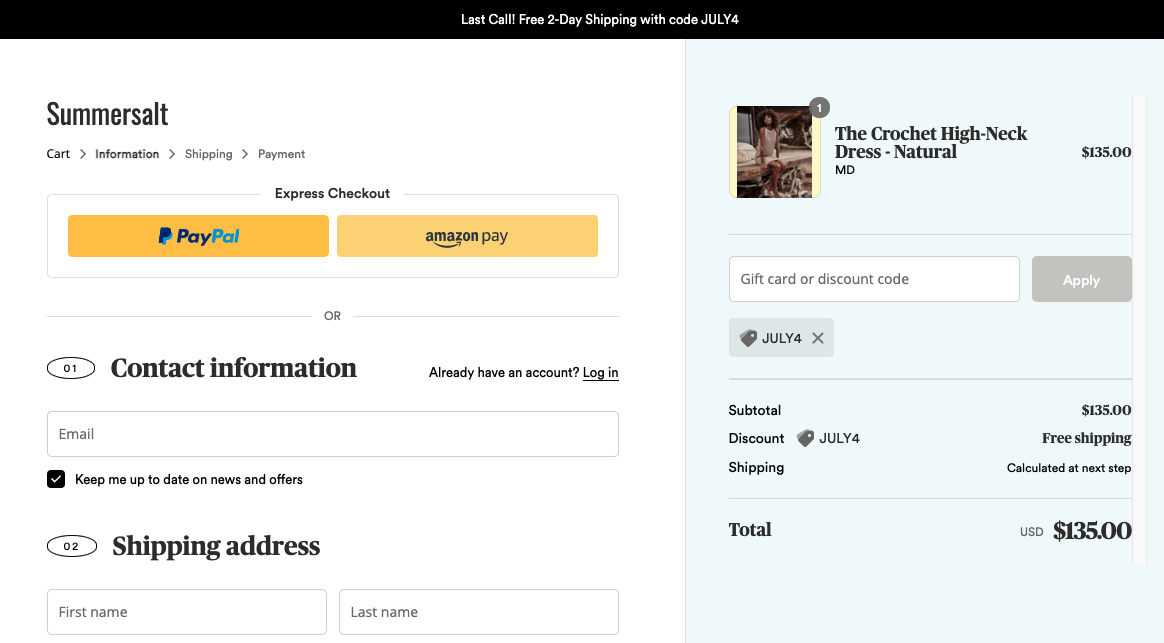Pay with the PayPal express checkout button
The height and width of the screenshot is (643, 1164).
[x=197, y=236]
